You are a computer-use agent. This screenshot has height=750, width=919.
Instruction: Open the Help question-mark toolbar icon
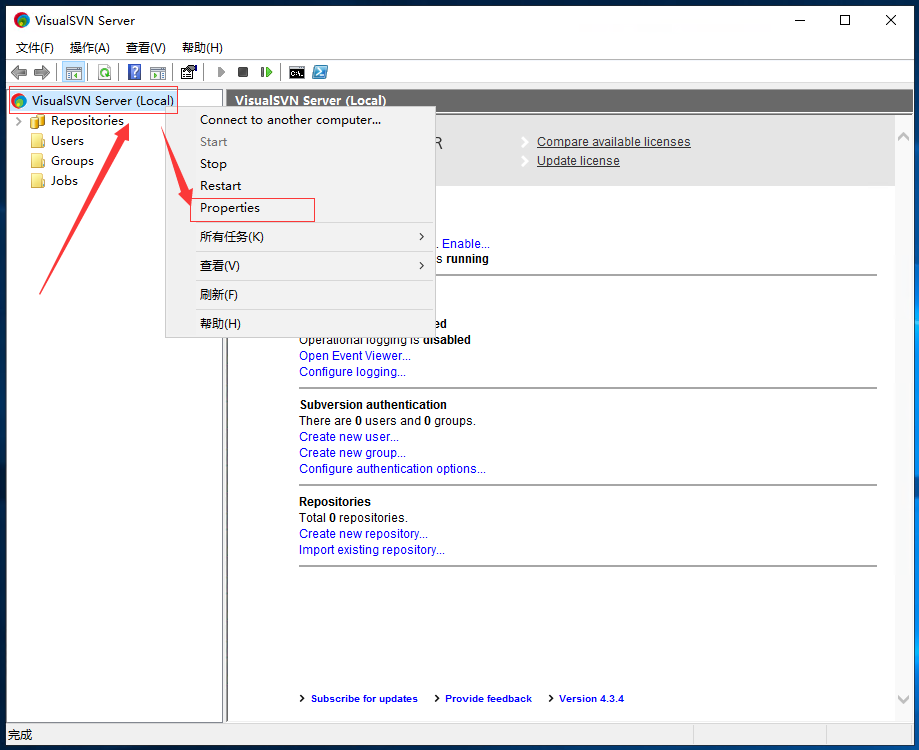(134, 72)
